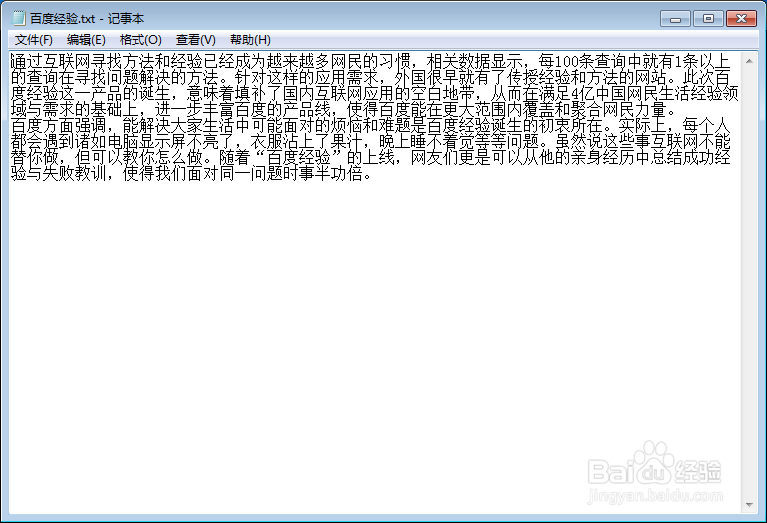Viewport: 767px width, 523px height.
Task: Close the 百度经验.txt Notepad window
Action: point(741,19)
